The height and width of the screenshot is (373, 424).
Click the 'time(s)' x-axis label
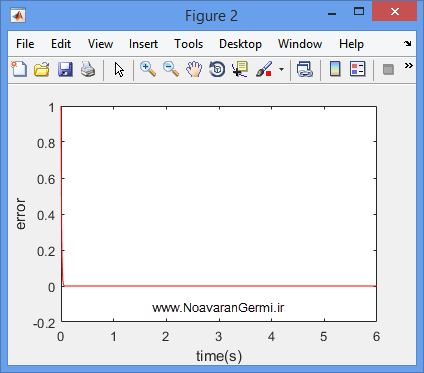tap(219, 356)
